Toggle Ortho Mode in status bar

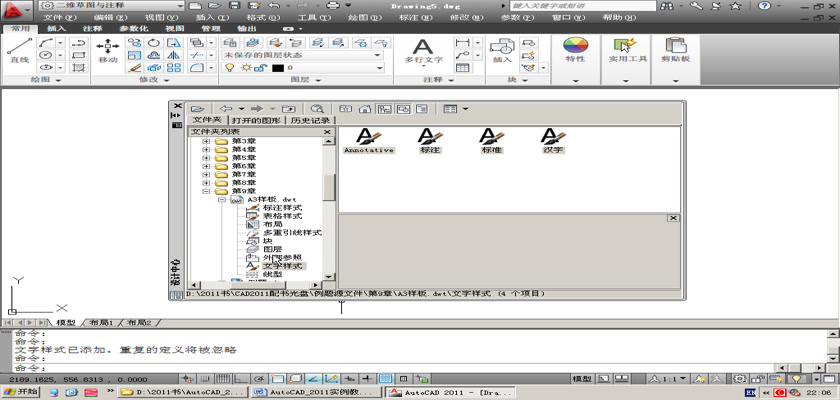click(x=242, y=379)
